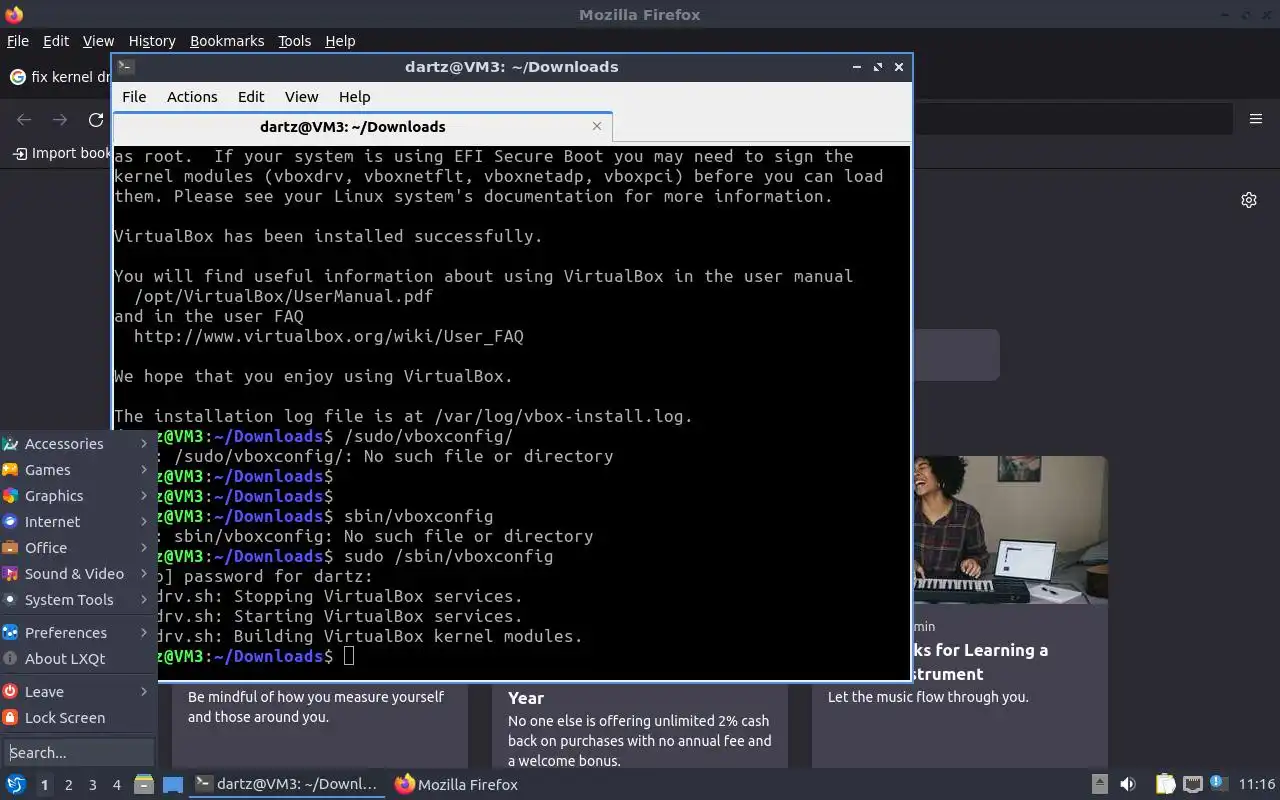The width and height of the screenshot is (1280, 800).
Task: Click the Sound & Video category icon
Action: [x=11, y=574]
